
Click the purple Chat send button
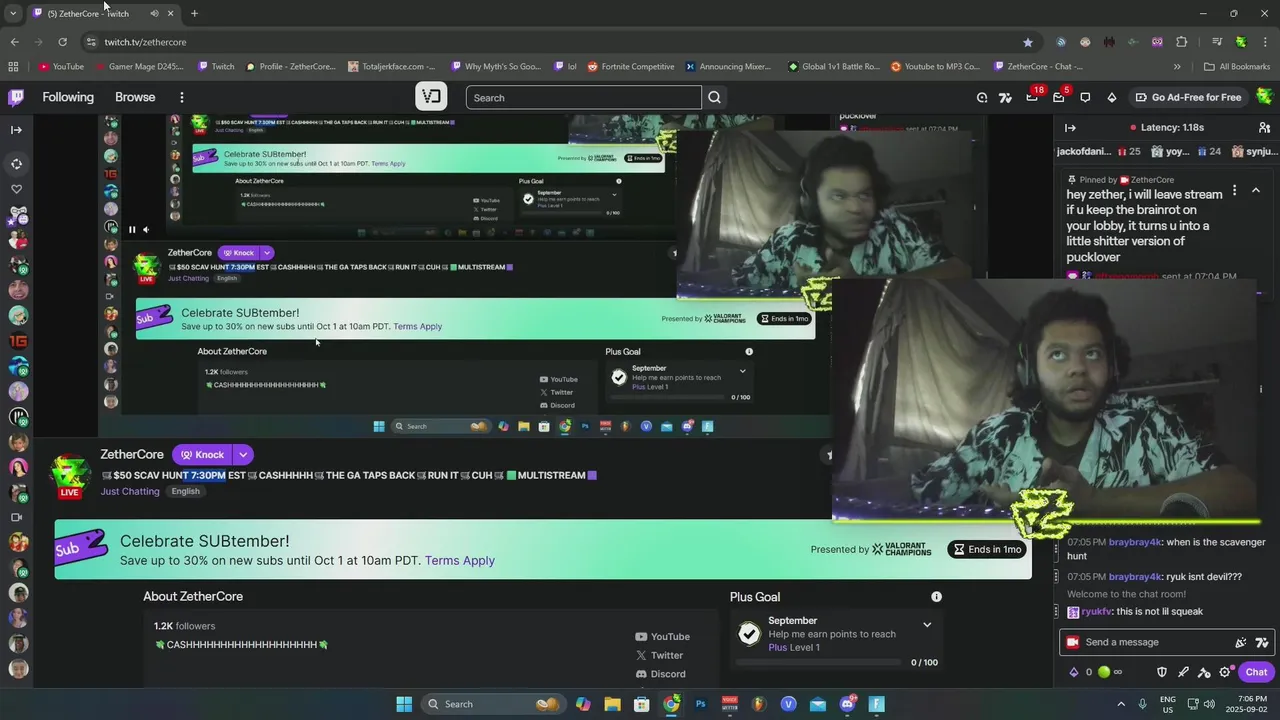[1256, 672]
